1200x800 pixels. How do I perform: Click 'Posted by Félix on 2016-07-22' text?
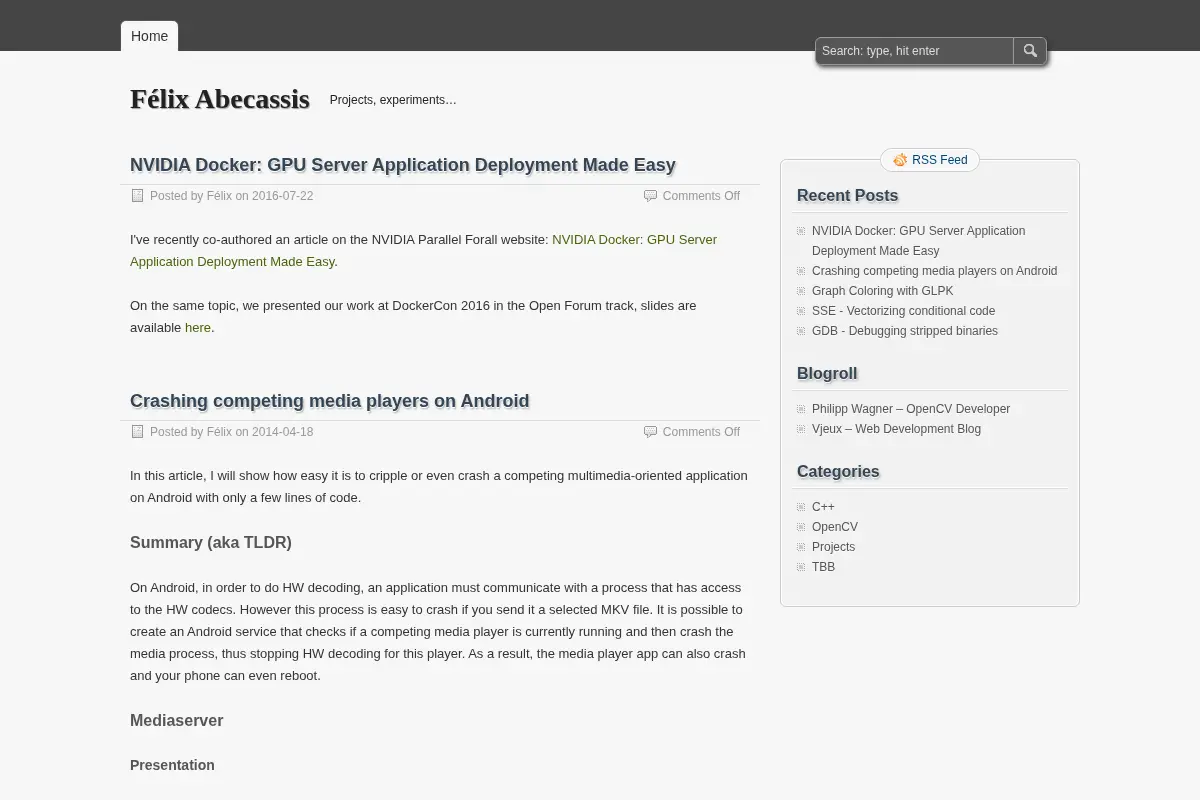coord(231,196)
